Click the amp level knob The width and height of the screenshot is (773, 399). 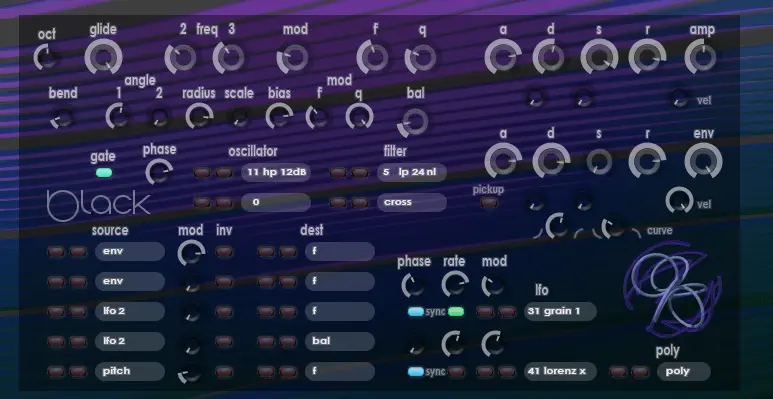pos(702,57)
